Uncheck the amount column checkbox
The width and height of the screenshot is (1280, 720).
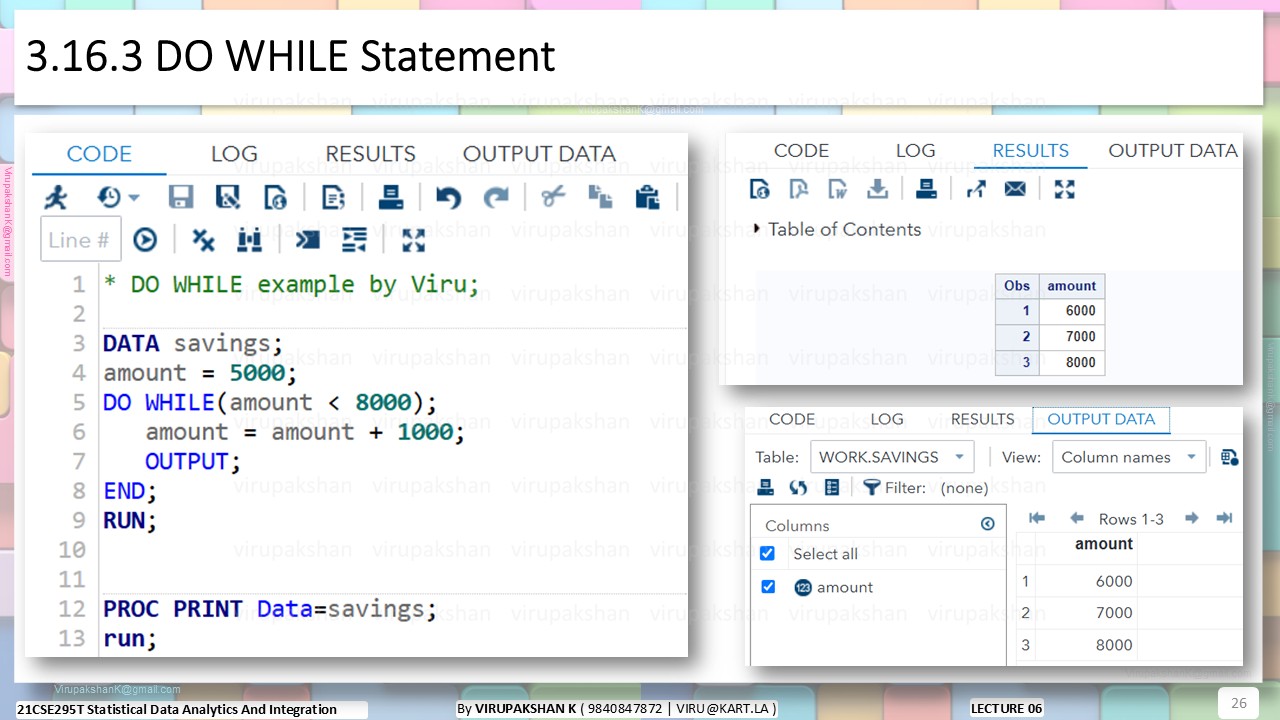[x=768, y=587]
